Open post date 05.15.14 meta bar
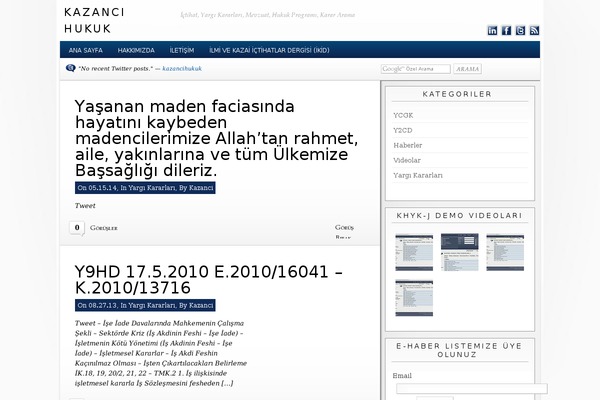The width and height of the screenshot is (600, 400). click(x=145, y=188)
